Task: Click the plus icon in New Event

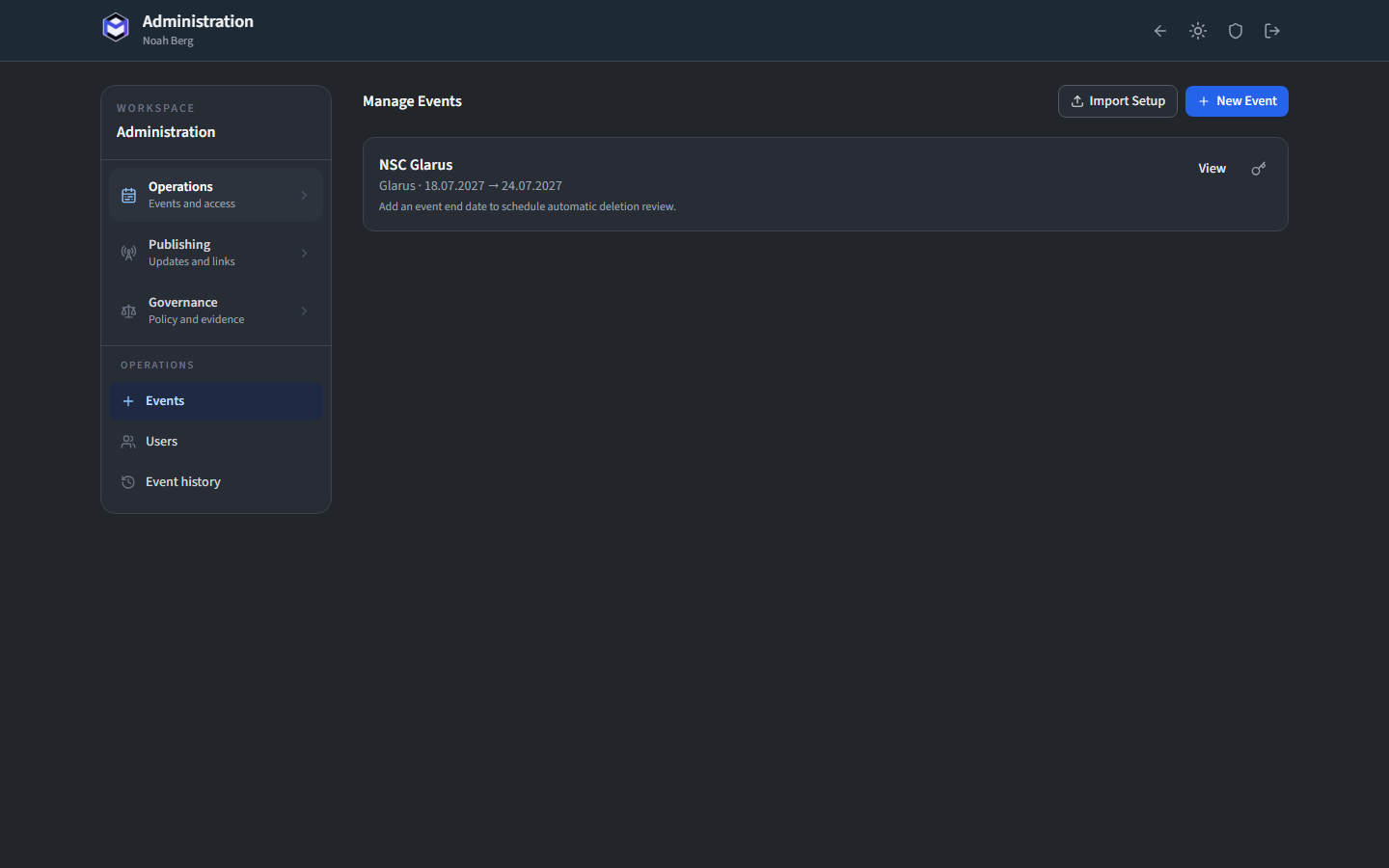Action: (x=1204, y=101)
